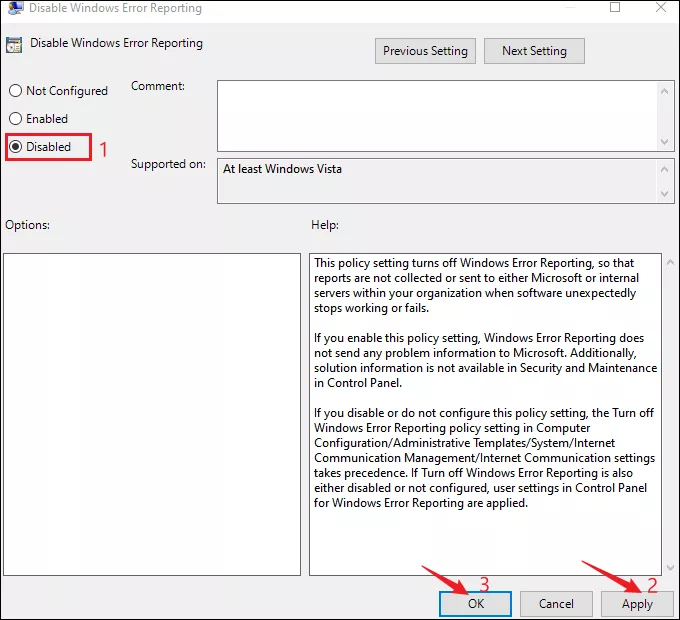Image resolution: width=680 pixels, height=620 pixels.
Task: Click the paragraph starting 'If you disable or do not'
Action: click(484, 458)
